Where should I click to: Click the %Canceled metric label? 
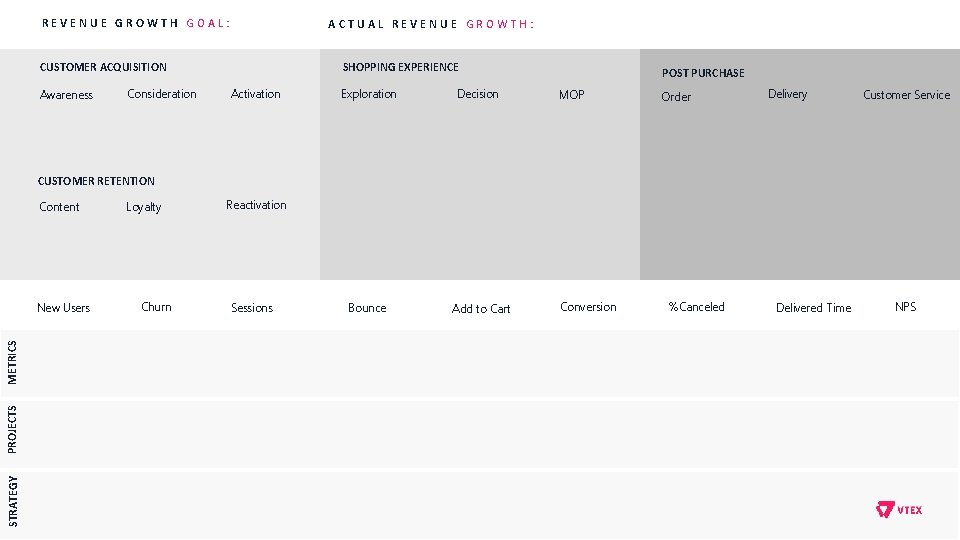[x=696, y=307]
